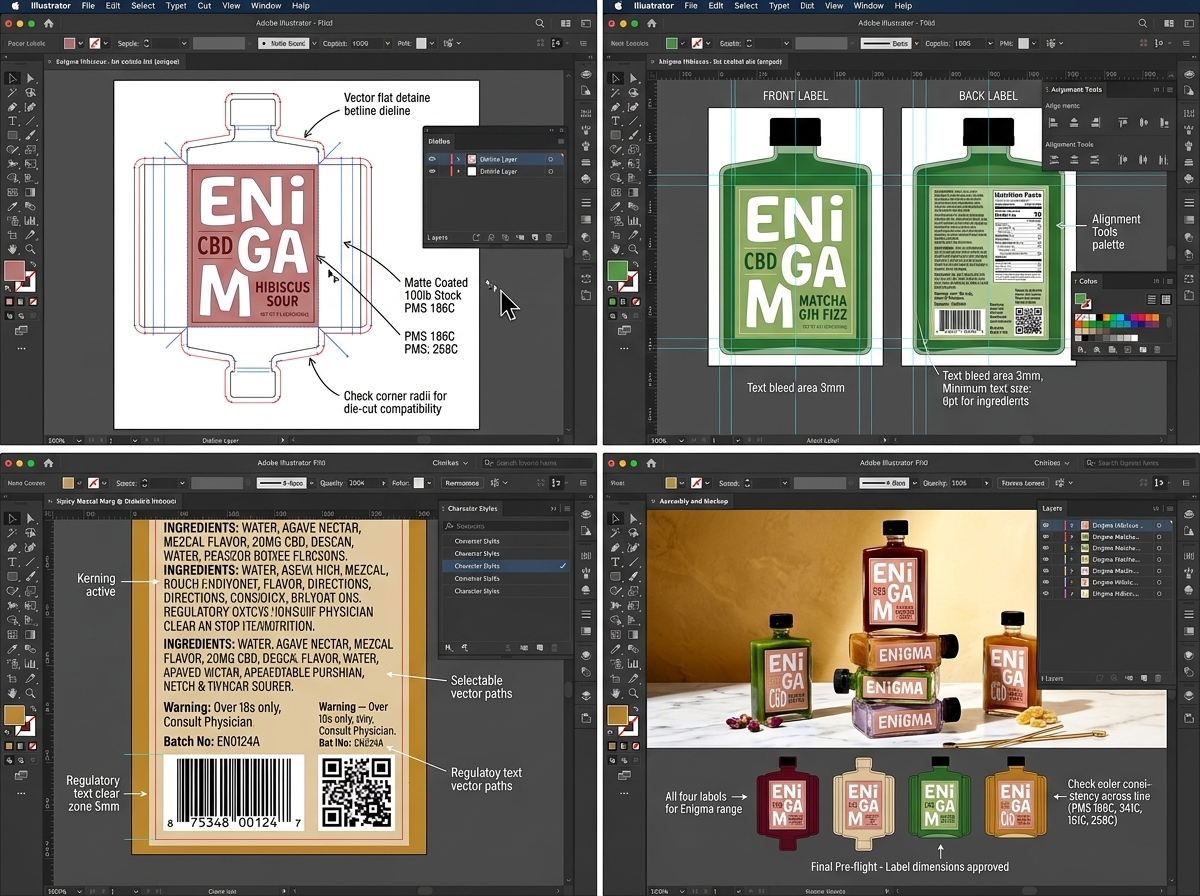This screenshot has height=896, width=1200.
Task: Click gold fill swatch in ingredients control bar
Action: click(70, 483)
